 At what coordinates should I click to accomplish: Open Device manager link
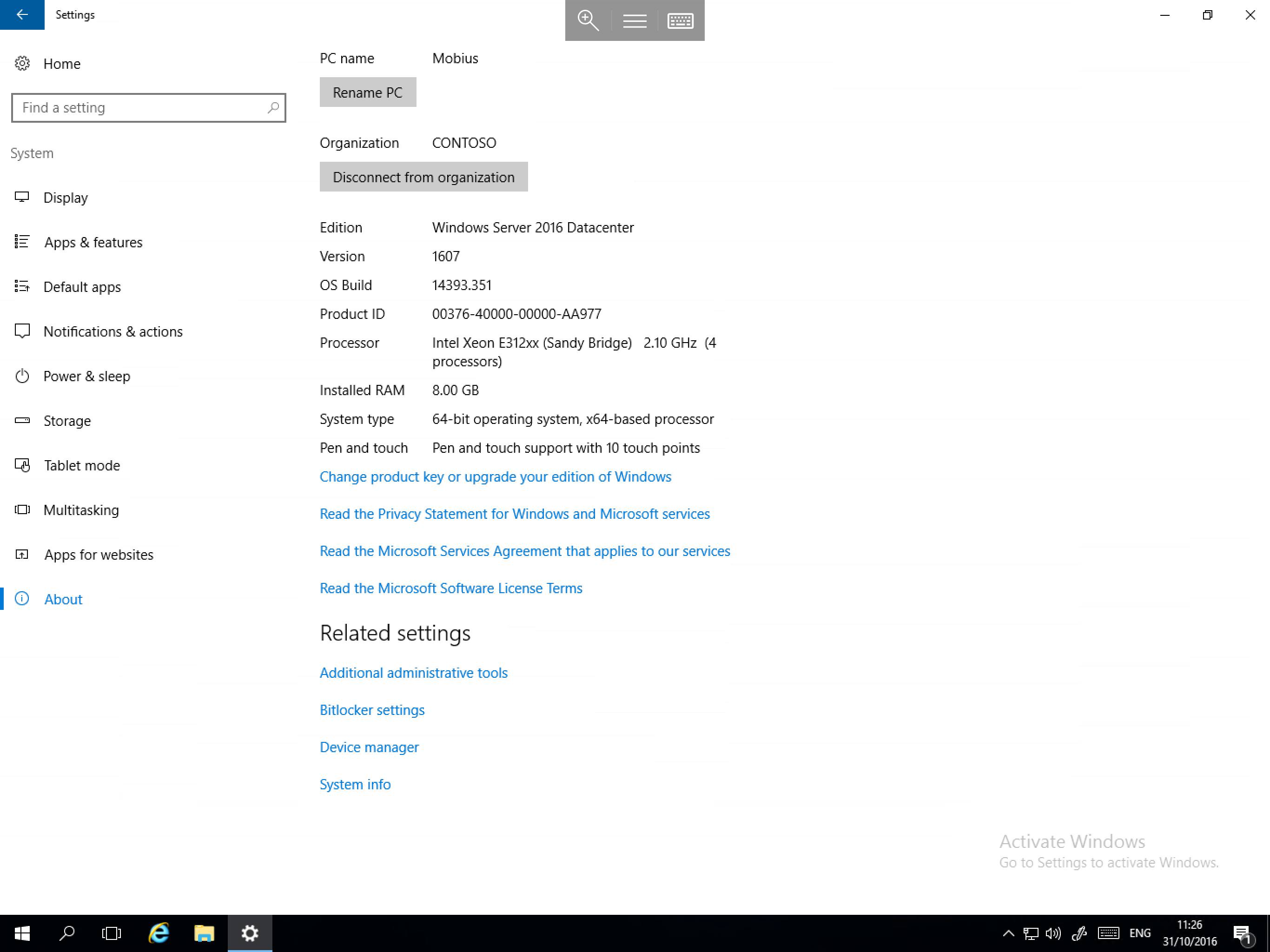pyautogui.click(x=369, y=747)
